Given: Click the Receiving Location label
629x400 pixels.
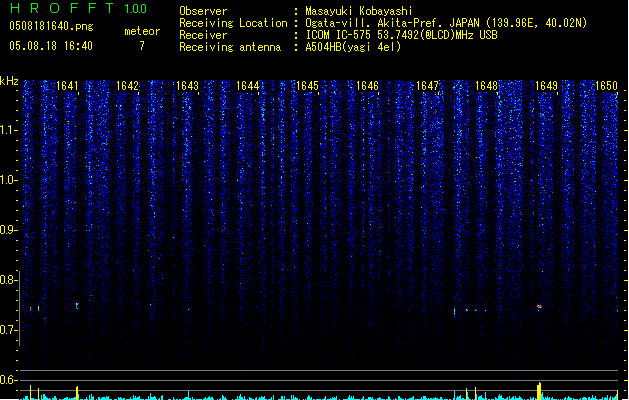Looking at the screenshot, I should 233,23.
